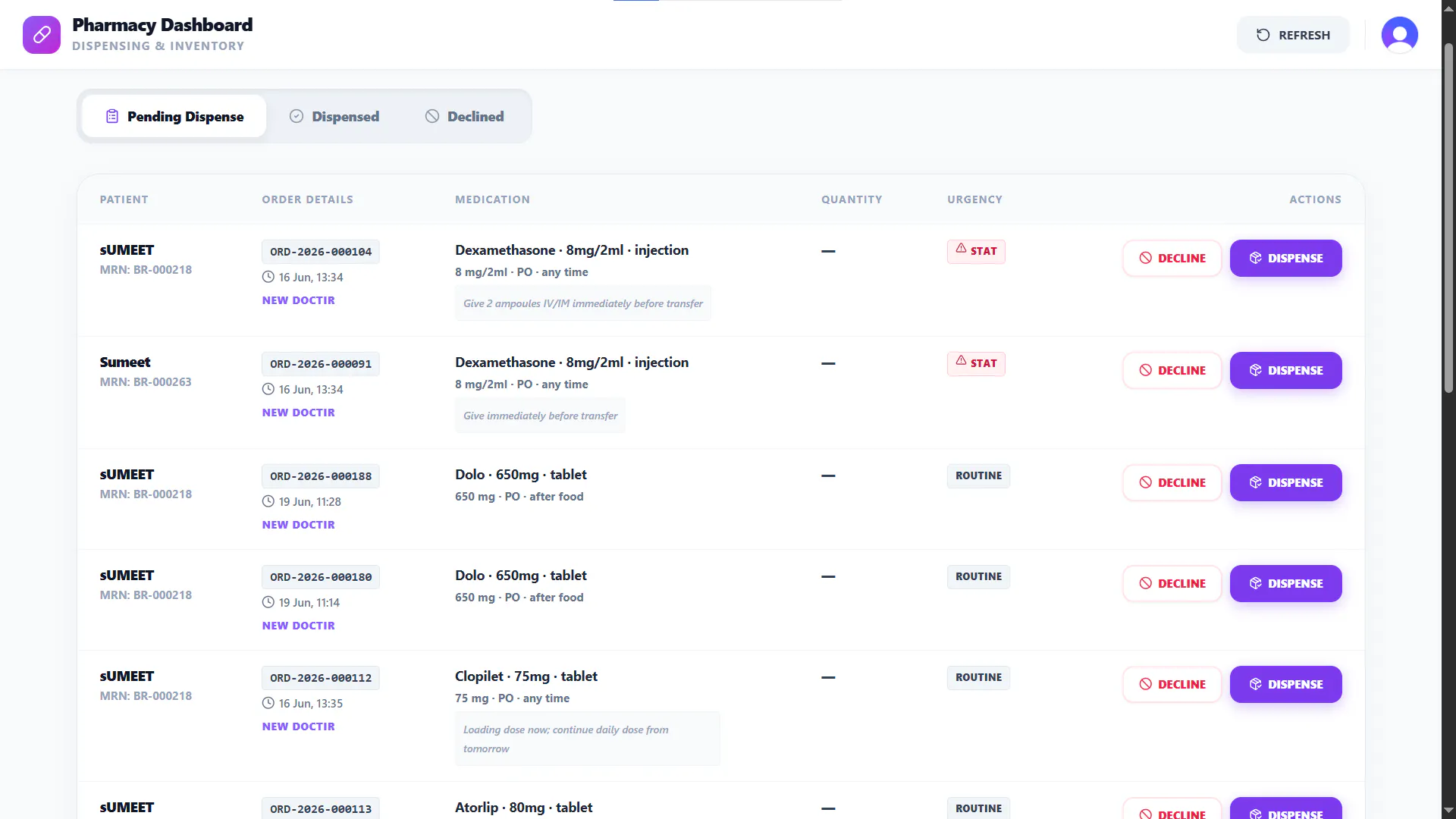This screenshot has width=1456, height=819.
Task: Click NEW DOCTIR link under ORD-2026-000104
Action: click(x=298, y=300)
